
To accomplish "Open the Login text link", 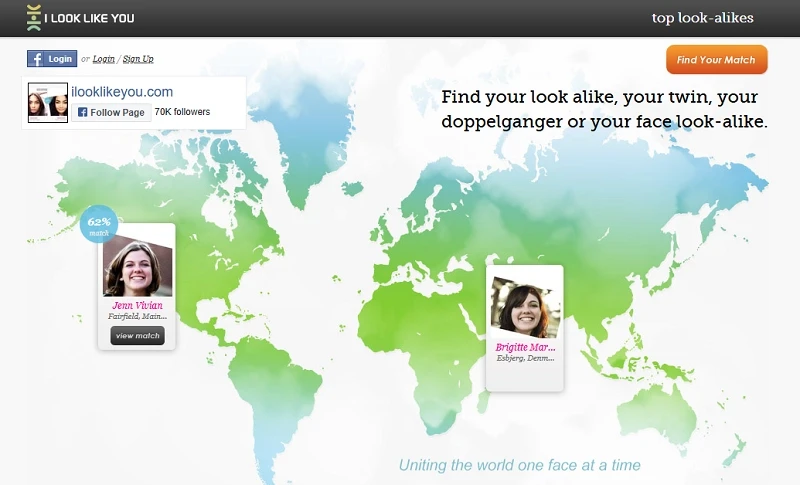I will (104, 59).
